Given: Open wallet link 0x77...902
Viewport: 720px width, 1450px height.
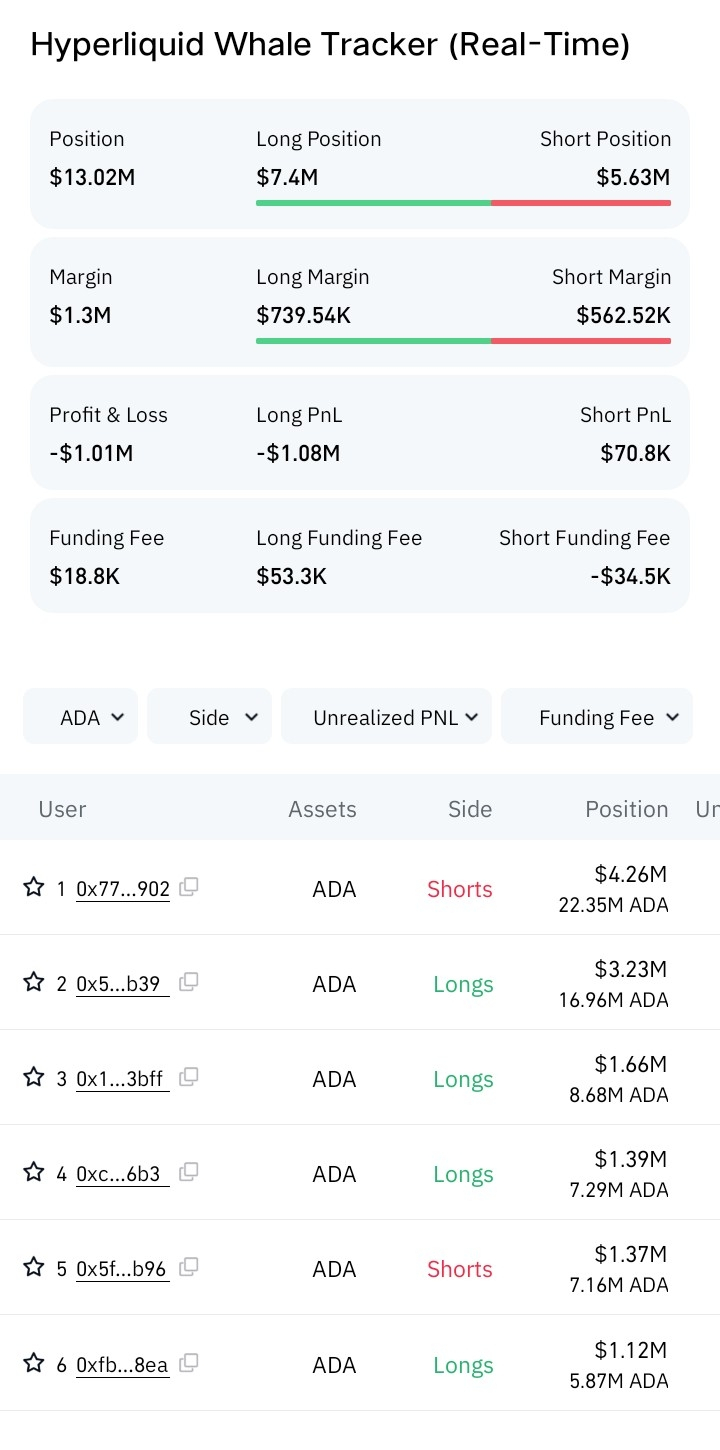Looking at the screenshot, I should pos(123,889).
